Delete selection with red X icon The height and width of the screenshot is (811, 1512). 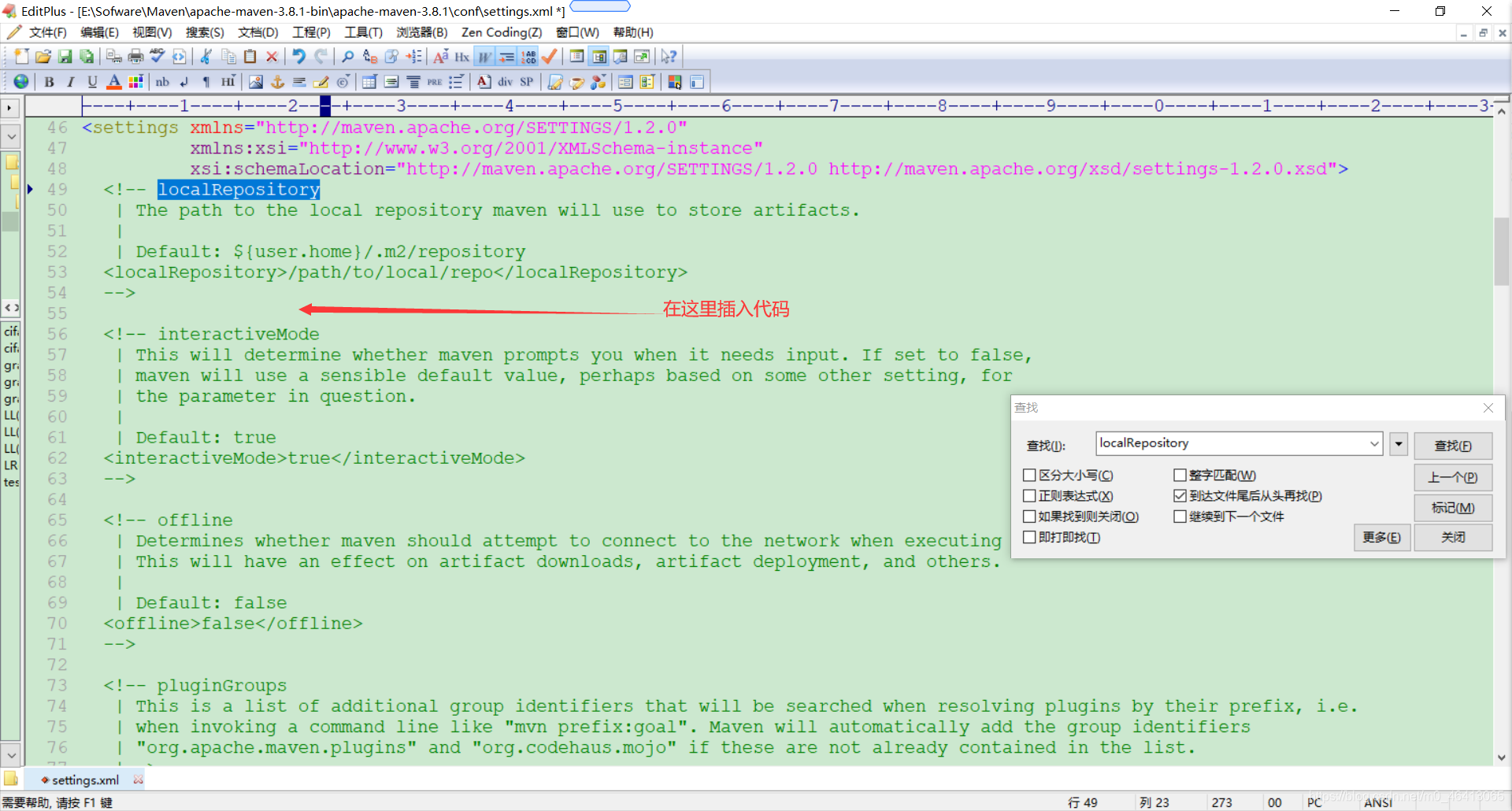click(272, 57)
